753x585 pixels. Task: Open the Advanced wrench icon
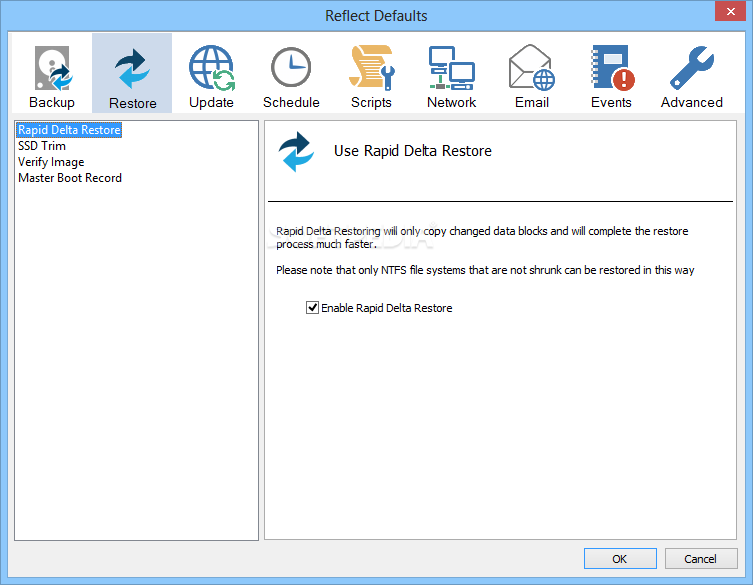pos(692,68)
